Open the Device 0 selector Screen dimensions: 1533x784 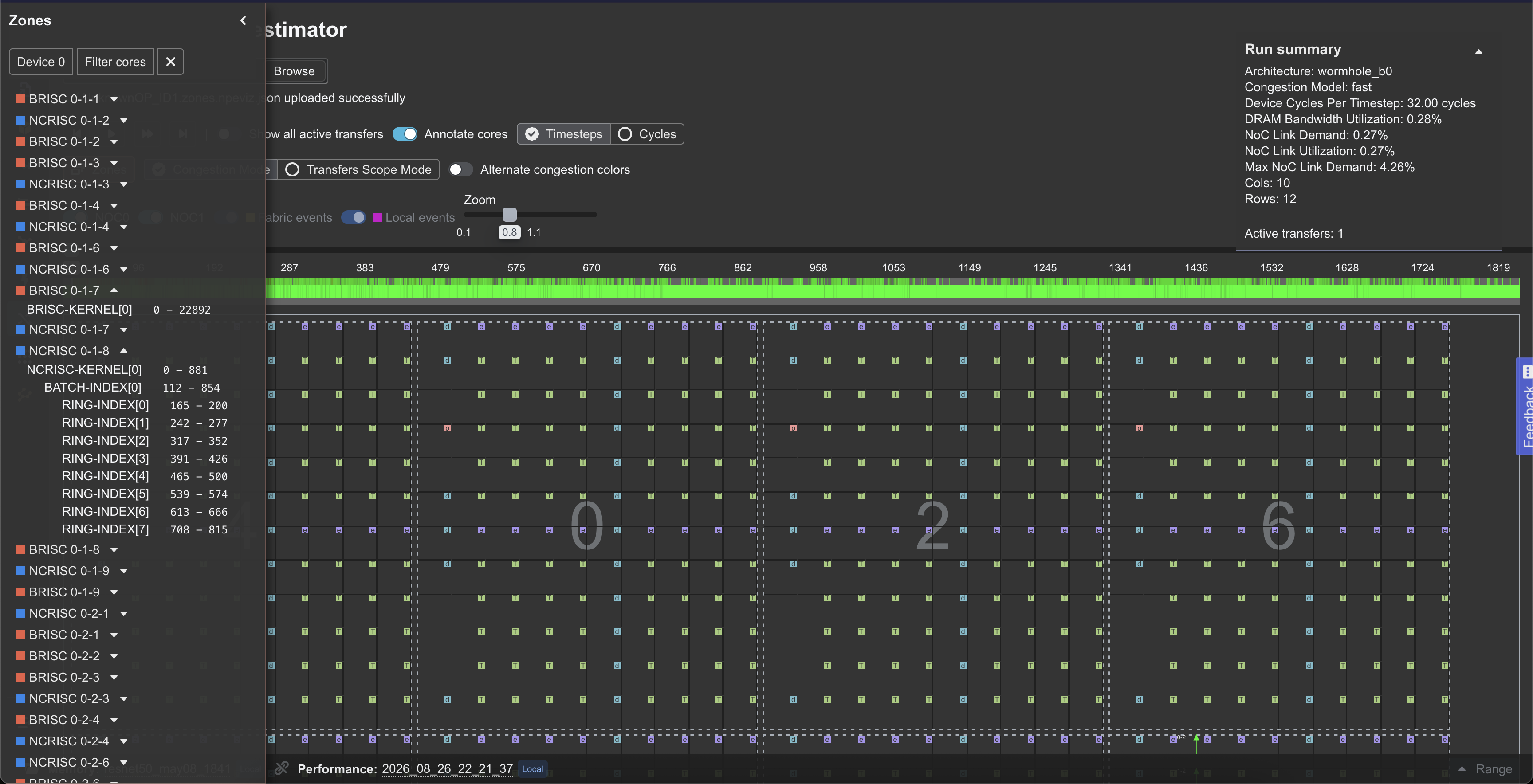click(41, 62)
